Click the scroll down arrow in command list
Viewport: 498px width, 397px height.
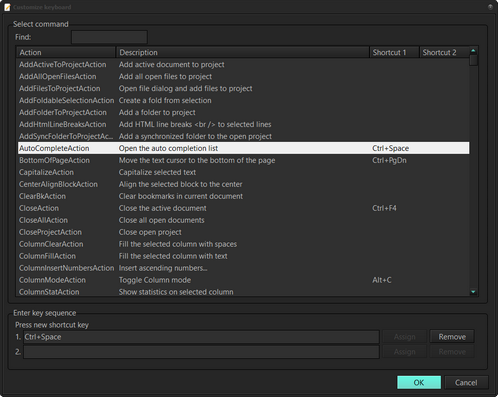click(473, 292)
